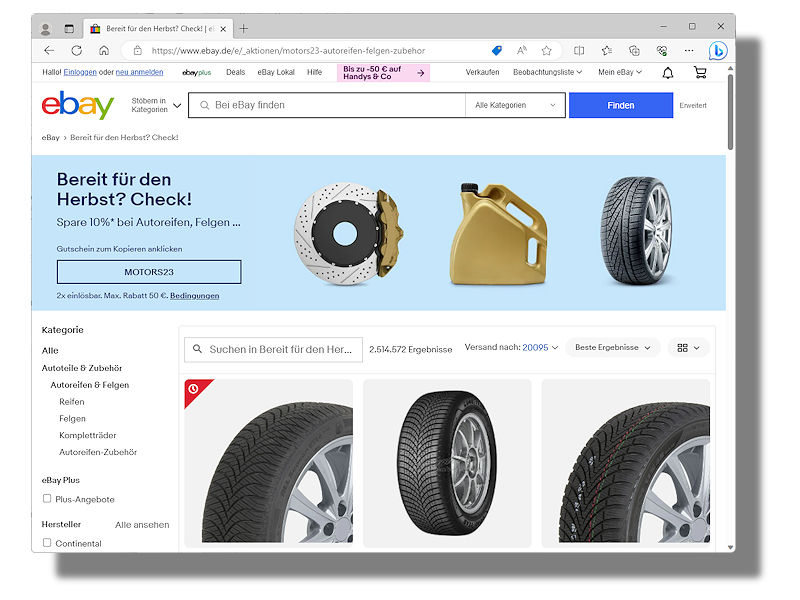This screenshot has height=600, width=800.
Task: Change Versand nach 20095 location
Action: point(540,347)
